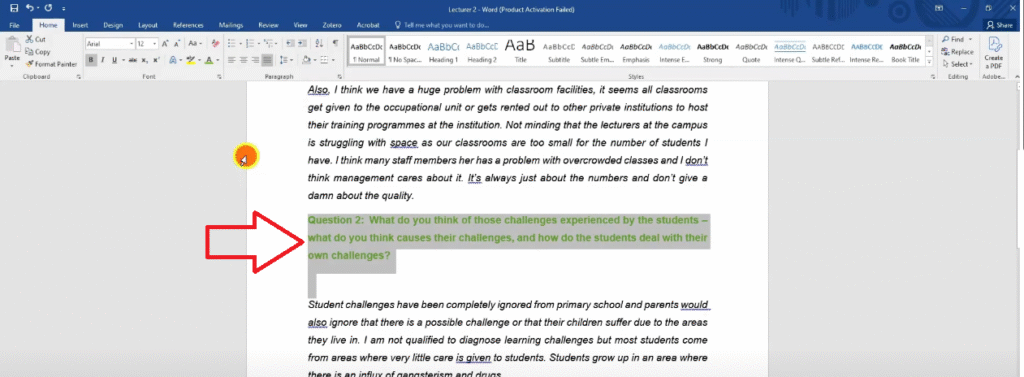The height and width of the screenshot is (377, 1024).
Task: Apply subscript formatting
Action: coord(144,60)
